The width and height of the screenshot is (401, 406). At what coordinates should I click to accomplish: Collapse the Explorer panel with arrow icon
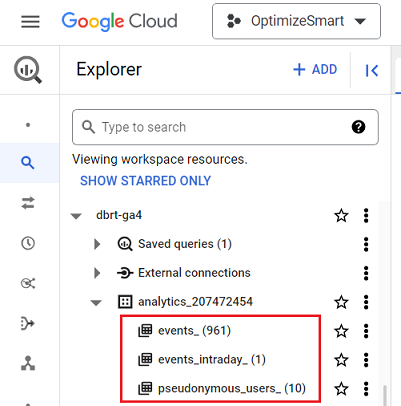[x=372, y=70]
